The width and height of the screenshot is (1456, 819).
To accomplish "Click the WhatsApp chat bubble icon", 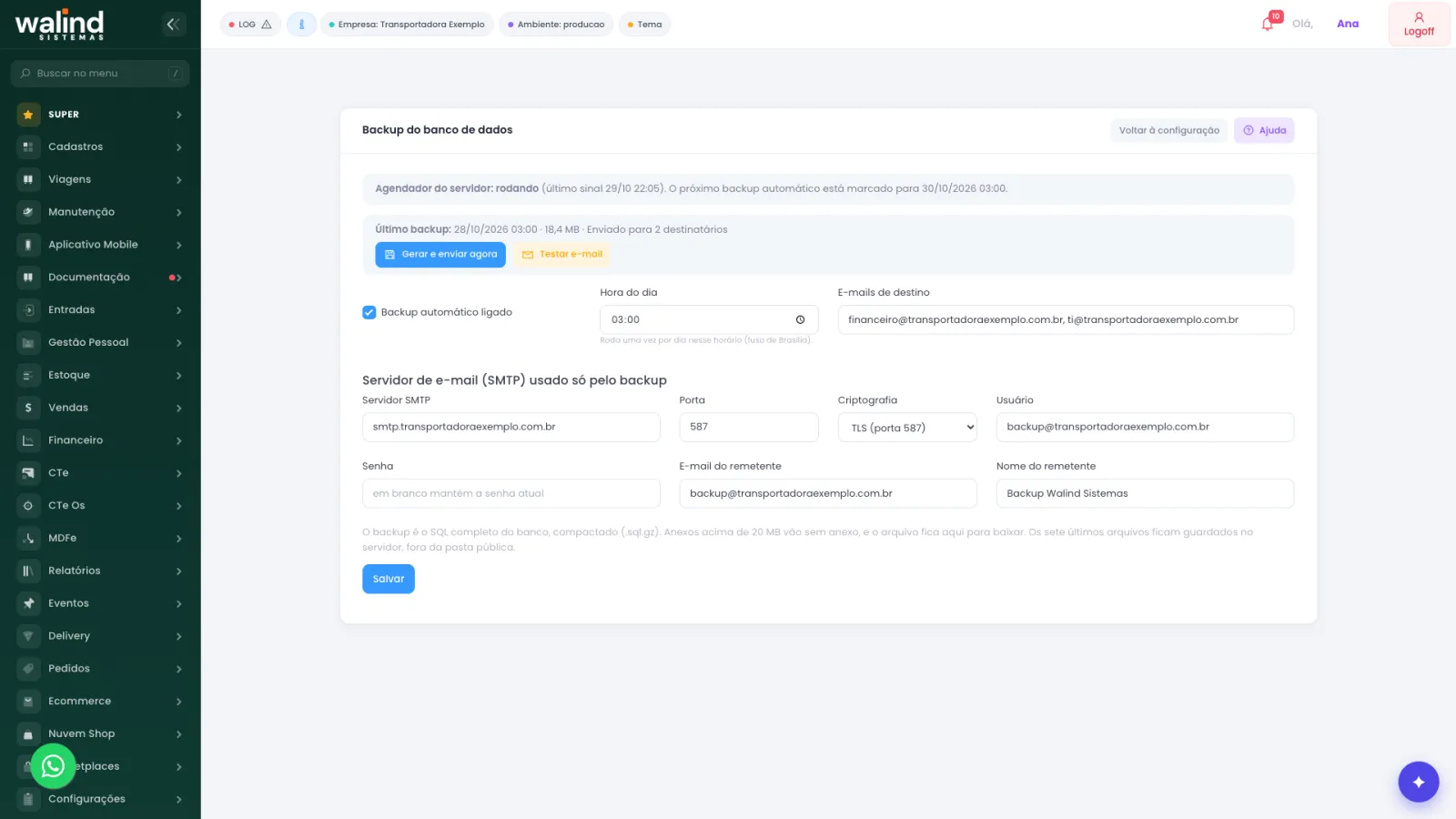I will tap(53, 766).
